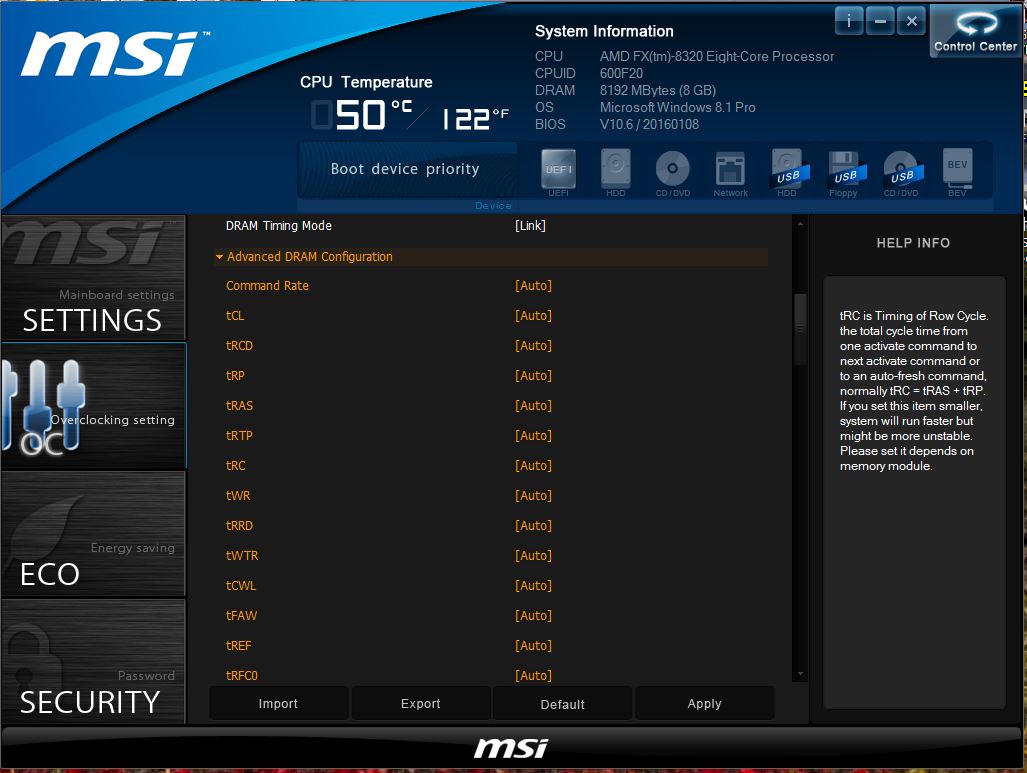The height and width of the screenshot is (773, 1027).
Task: Click the Import button
Action: pos(278,704)
